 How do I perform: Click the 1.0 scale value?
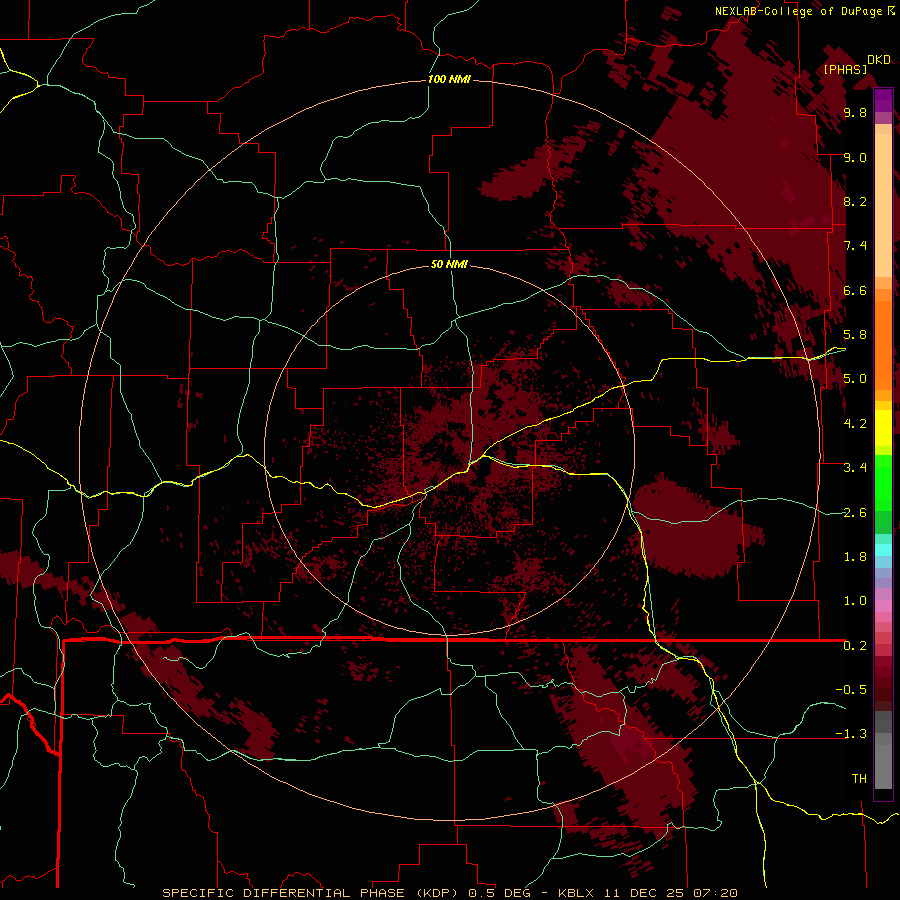tap(855, 601)
